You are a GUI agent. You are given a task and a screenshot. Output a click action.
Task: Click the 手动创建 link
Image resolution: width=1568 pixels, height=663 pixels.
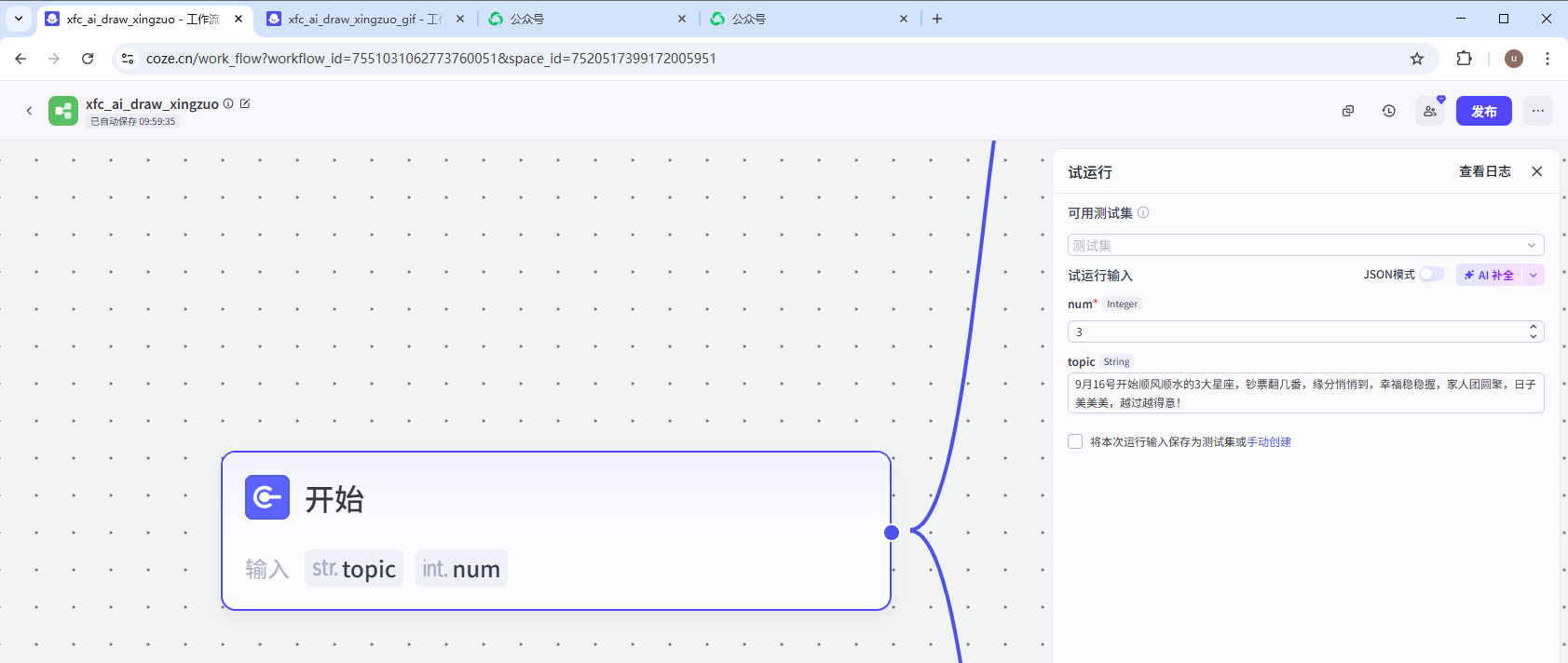1269,442
